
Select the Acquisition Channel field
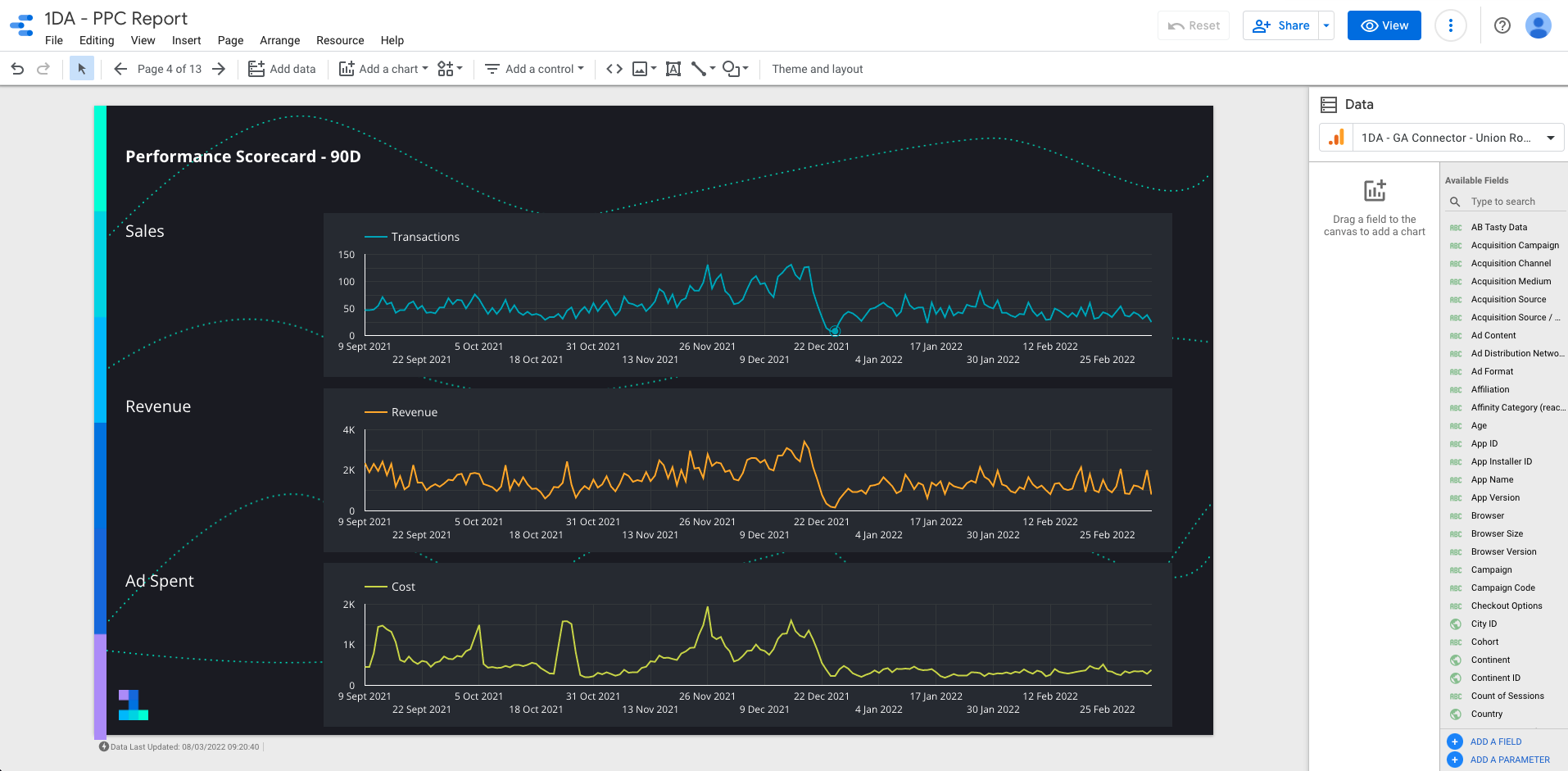[1511, 263]
